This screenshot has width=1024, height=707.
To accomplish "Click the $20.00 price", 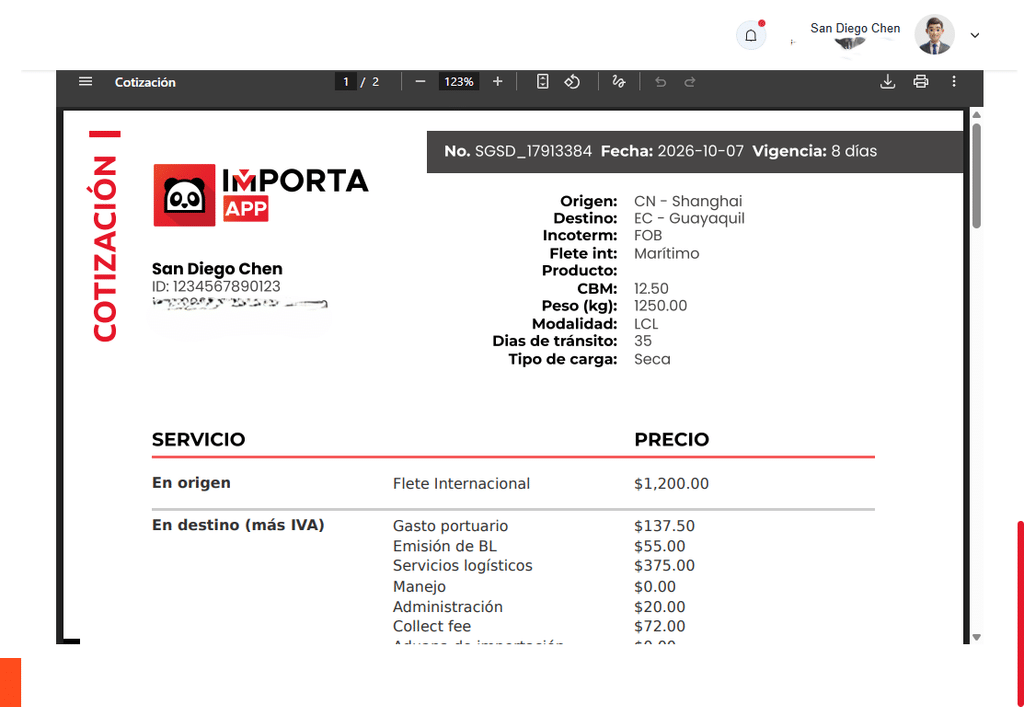I will [x=660, y=607].
